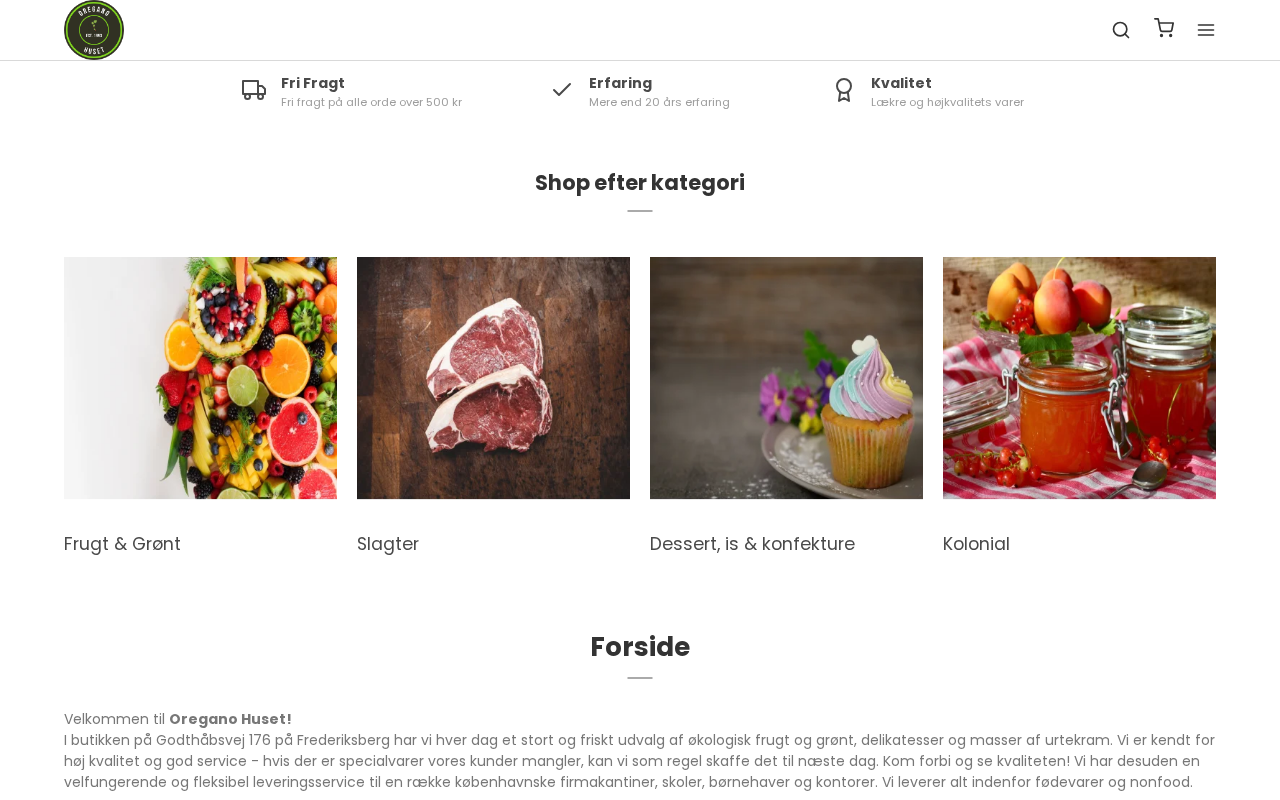Open the Kolonial jam jars image
Viewport: 1280px width, 800px height.
pos(1079,378)
